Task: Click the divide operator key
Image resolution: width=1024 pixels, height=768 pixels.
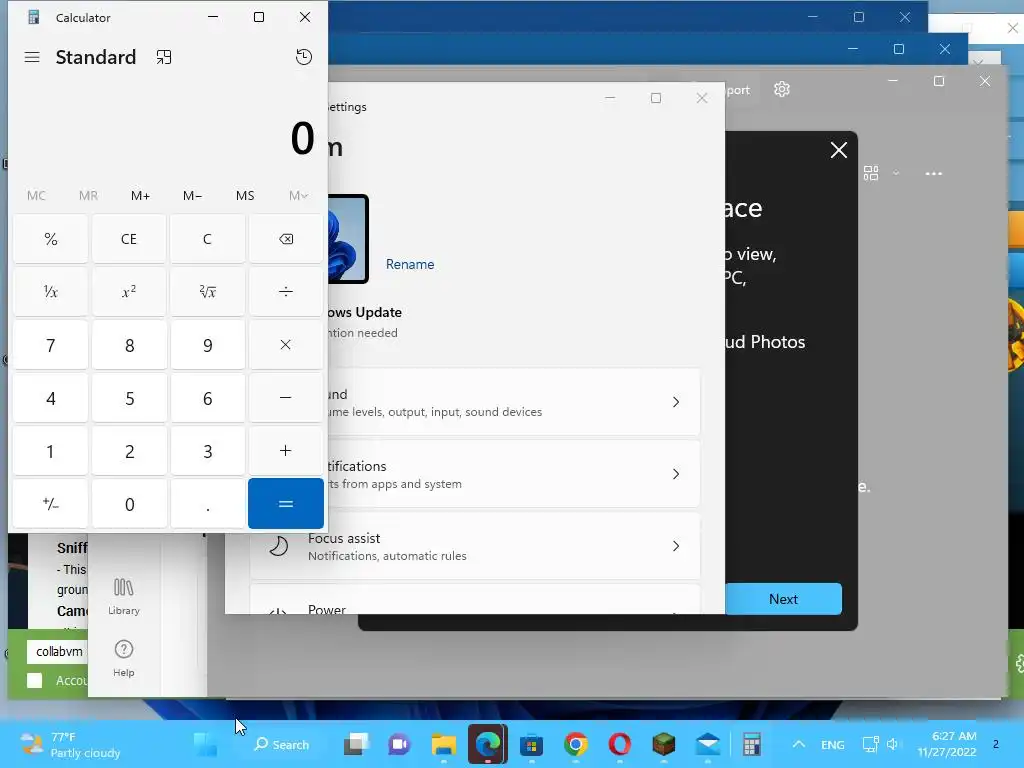Action: click(x=286, y=291)
